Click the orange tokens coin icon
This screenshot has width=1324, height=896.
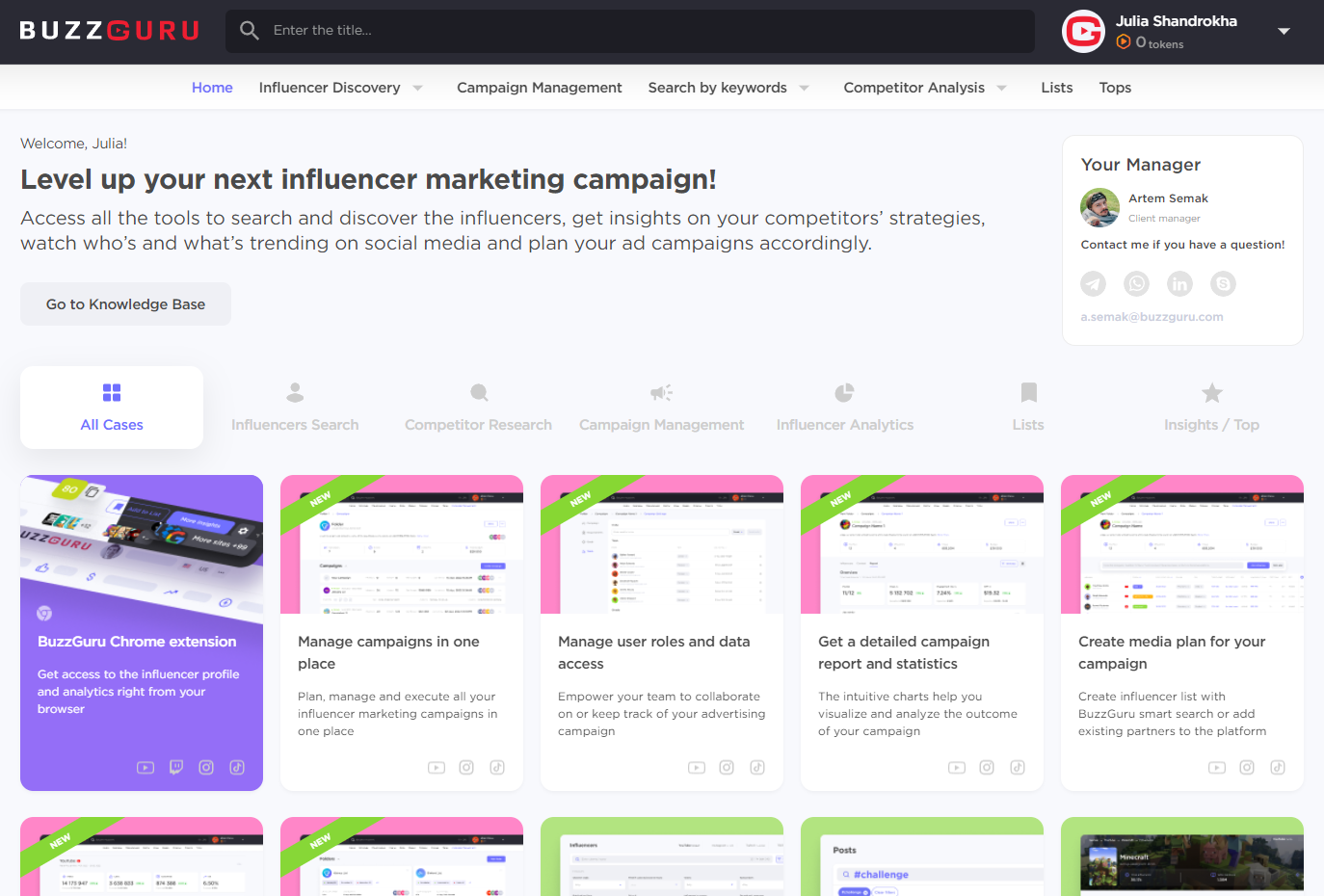1124,42
